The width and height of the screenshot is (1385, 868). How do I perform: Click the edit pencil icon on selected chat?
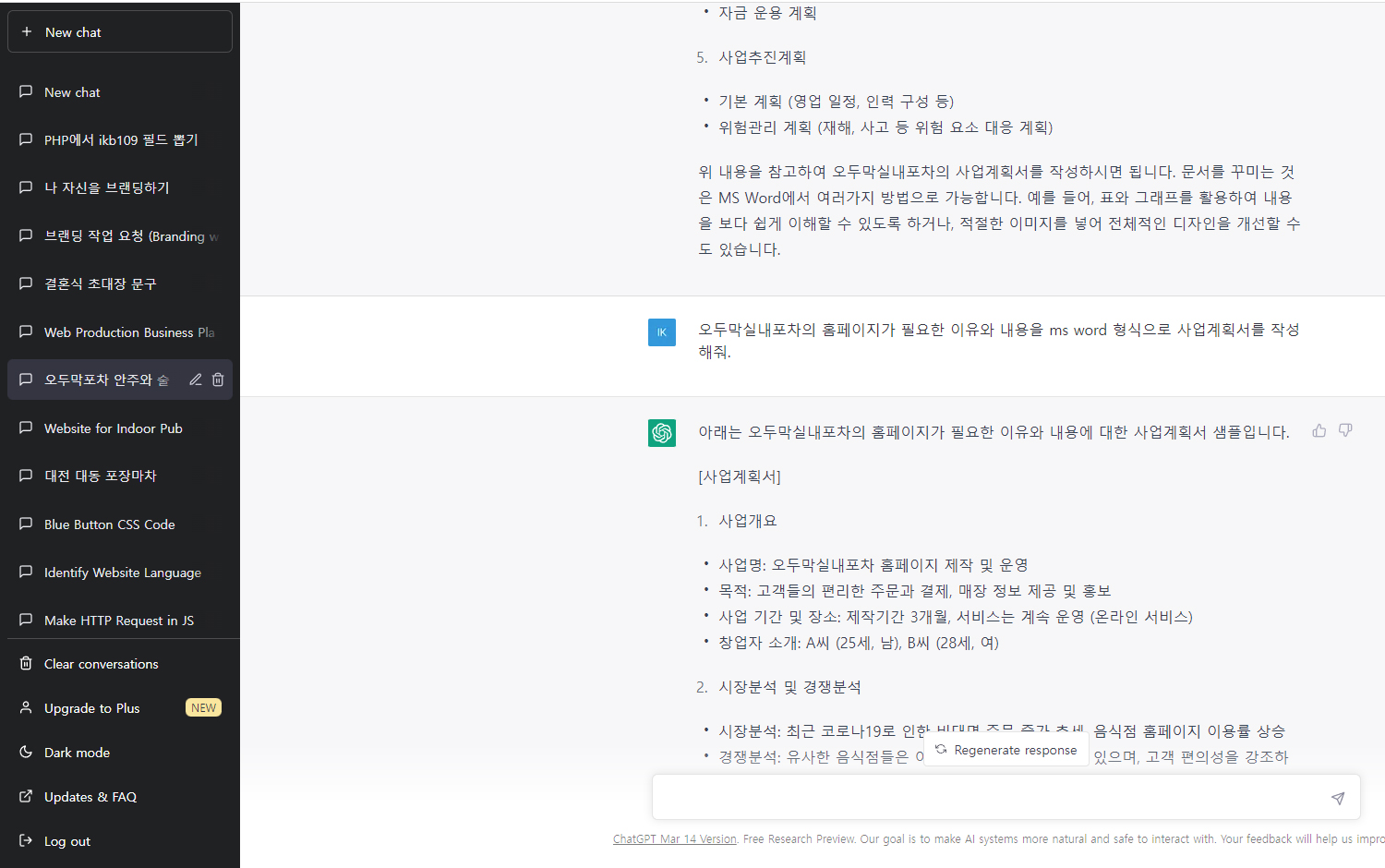tap(196, 380)
